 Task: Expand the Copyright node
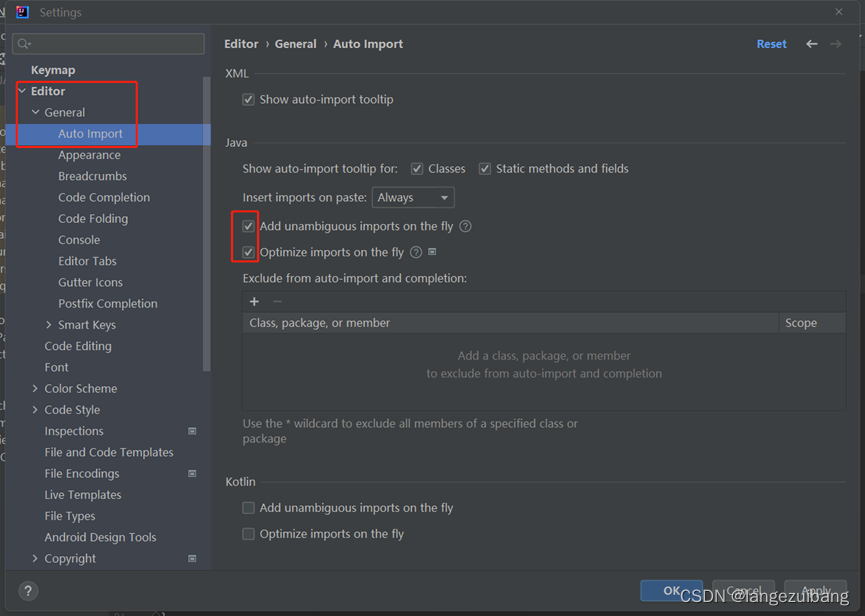pyautogui.click(x=35, y=558)
